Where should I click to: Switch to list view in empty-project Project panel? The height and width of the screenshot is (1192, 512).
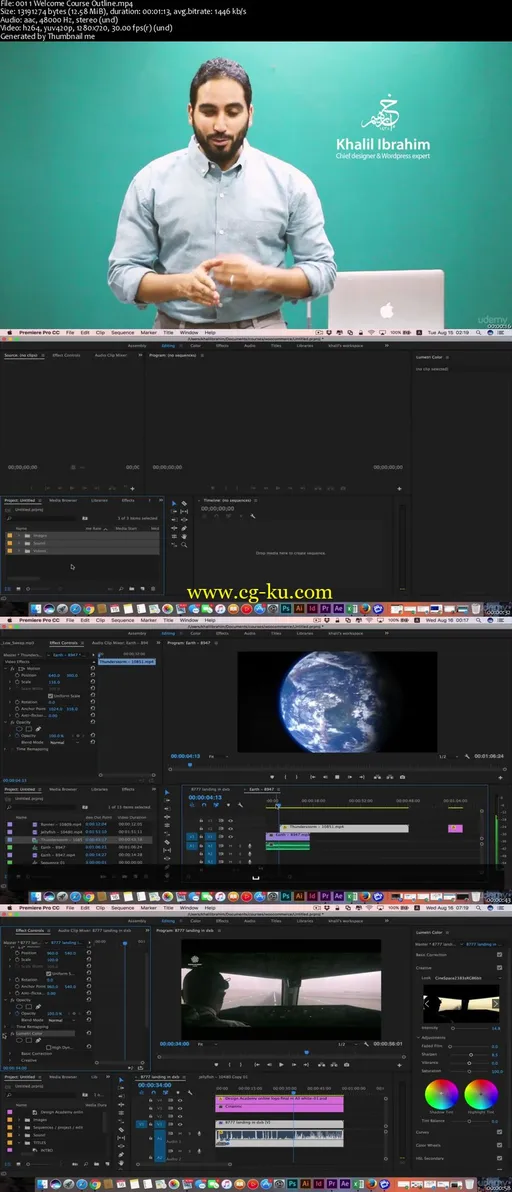tap(8, 588)
